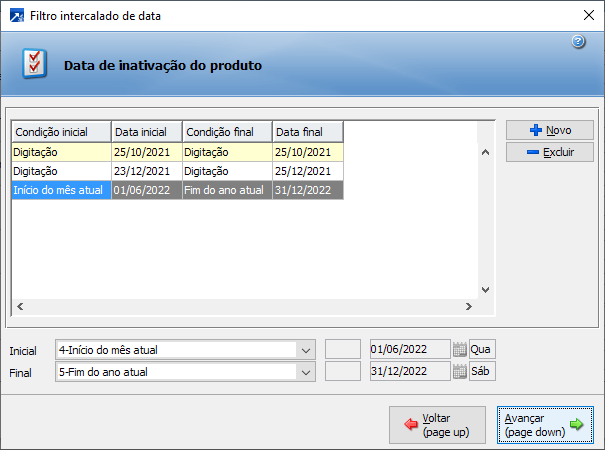Click the 'Fim do ano atual' cell
The height and width of the screenshot is (450, 605).
pyautogui.click(x=227, y=190)
